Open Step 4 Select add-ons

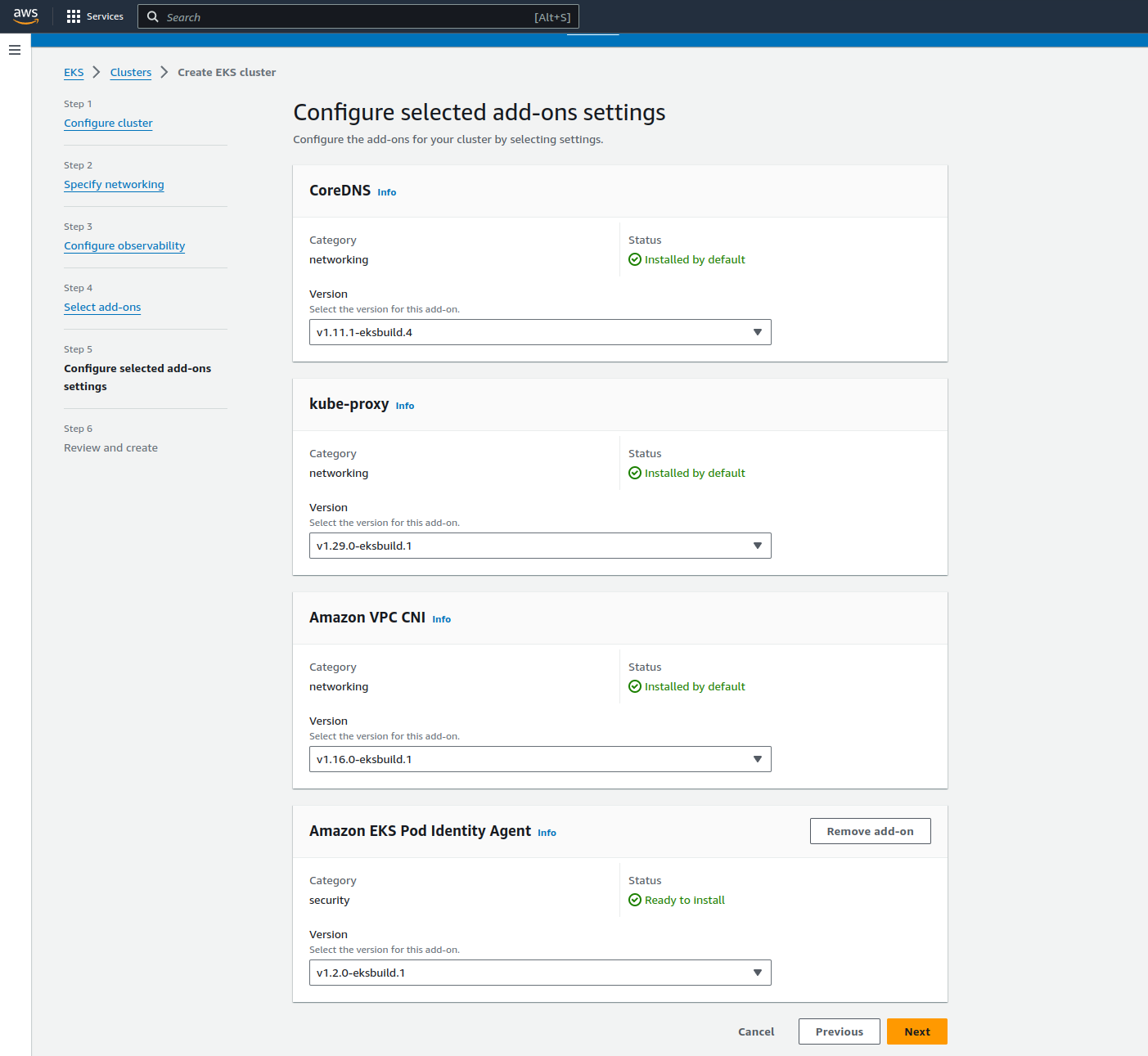102,307
